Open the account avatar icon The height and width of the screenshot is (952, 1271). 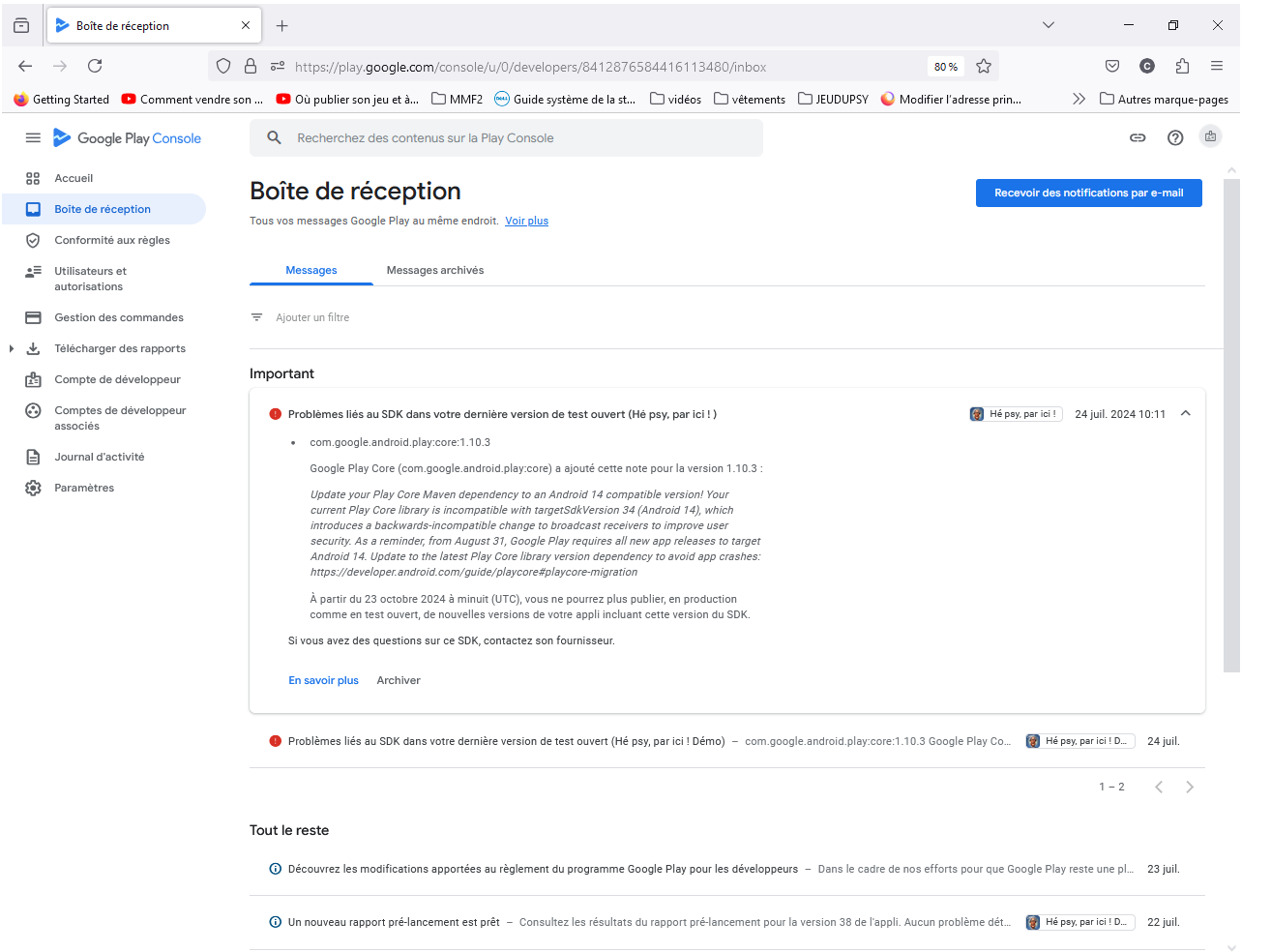1210,137
